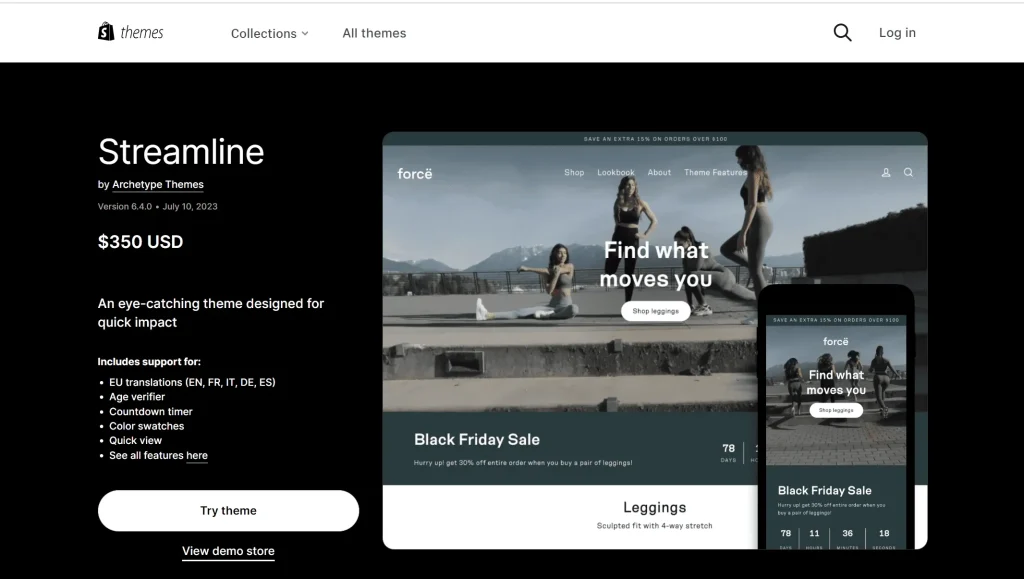Image resolution: width=1024 pixels, height=579 pixels.
Task: Click the forcë logo in desktop preview
Action: click(x=414, y=174)
